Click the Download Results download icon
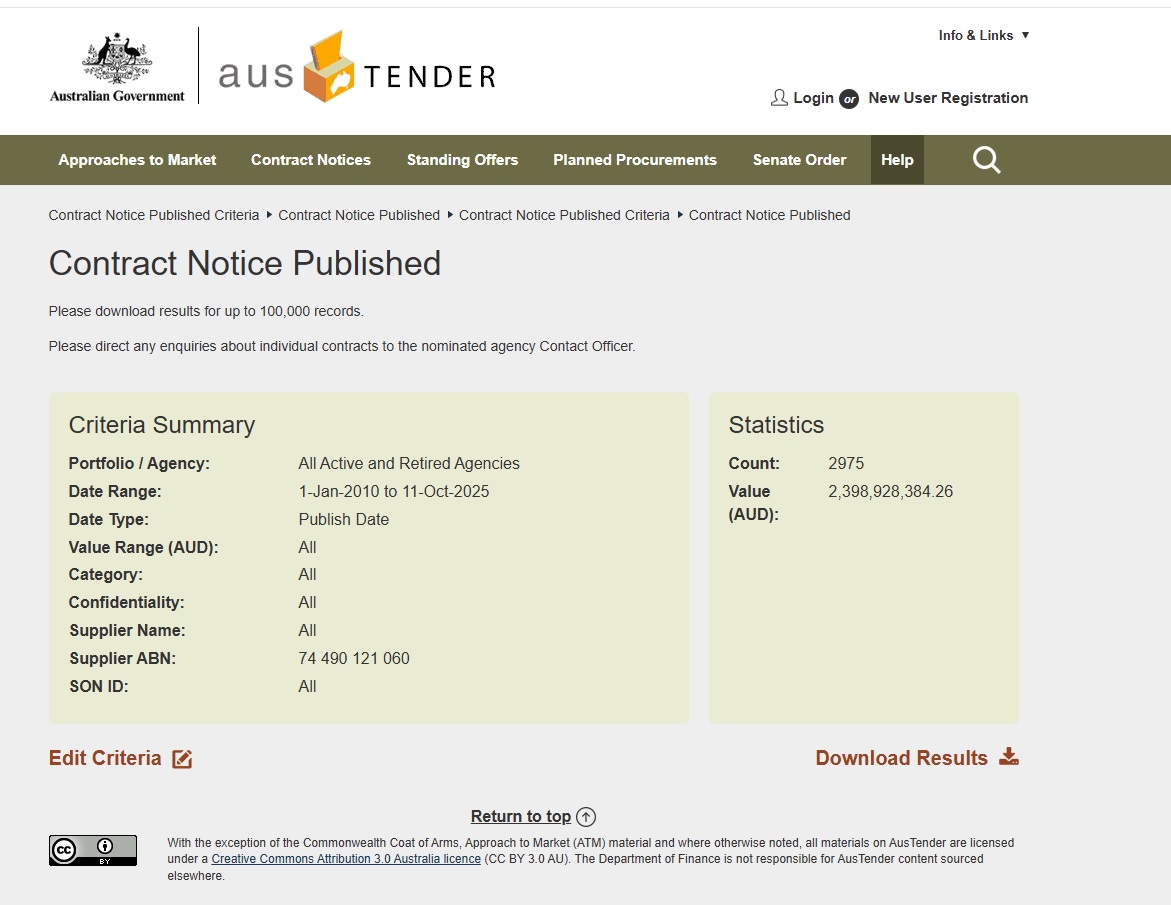1171x905 pixels. click(x=1009, y=757)
